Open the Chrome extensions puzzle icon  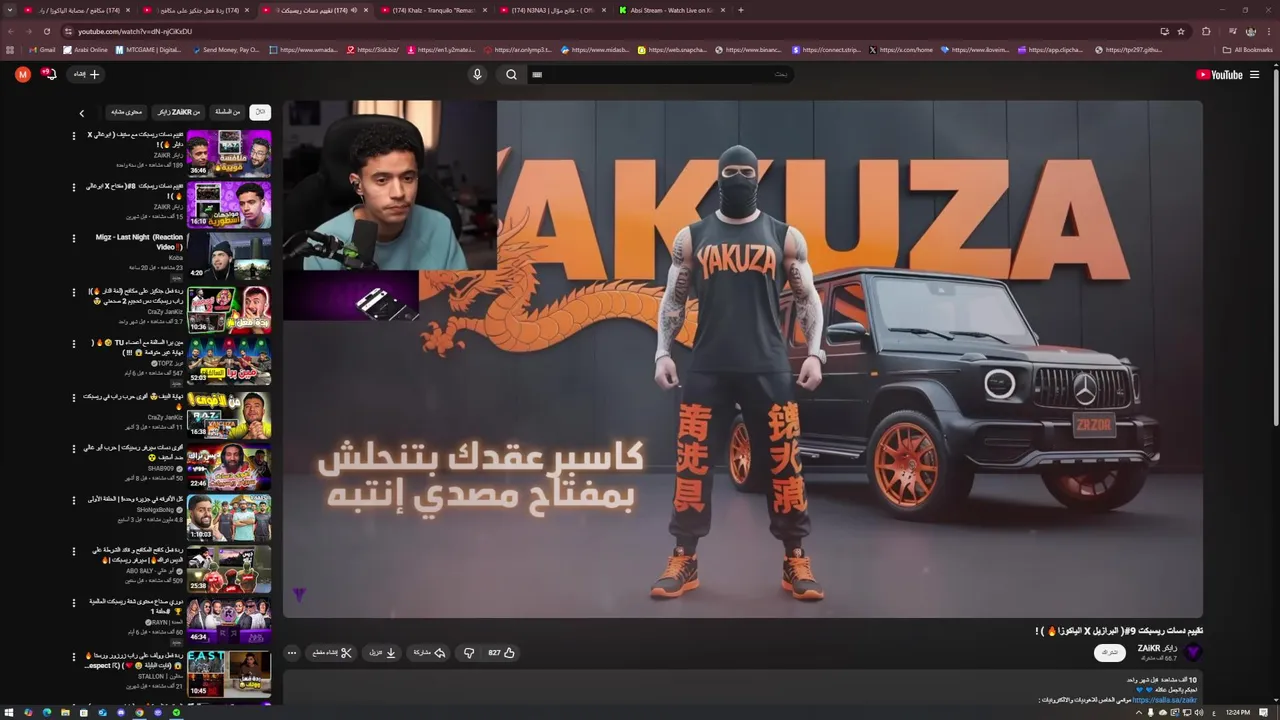click(1206, 31)
